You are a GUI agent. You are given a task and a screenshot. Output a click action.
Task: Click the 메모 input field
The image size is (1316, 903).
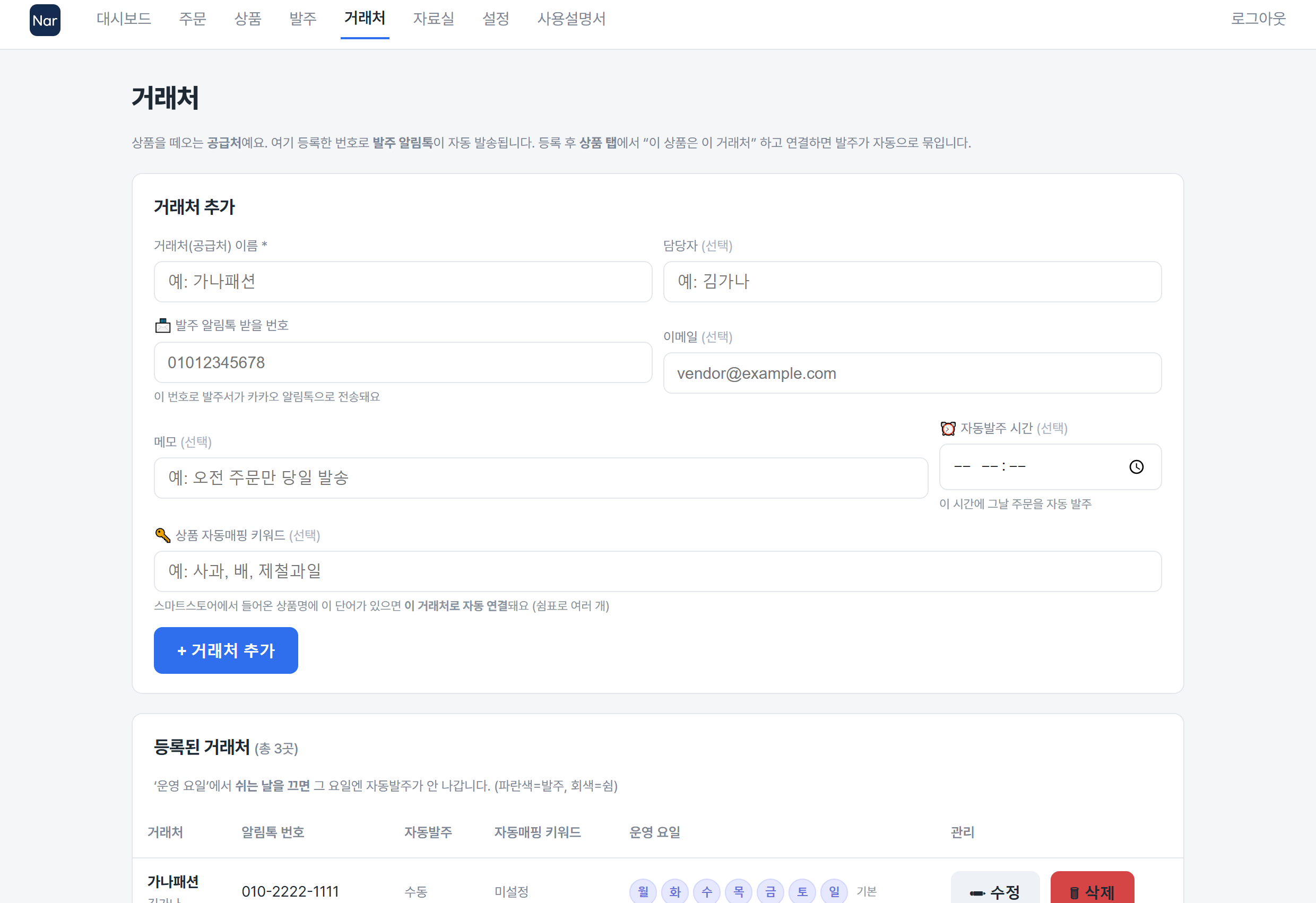coord(541,479)
